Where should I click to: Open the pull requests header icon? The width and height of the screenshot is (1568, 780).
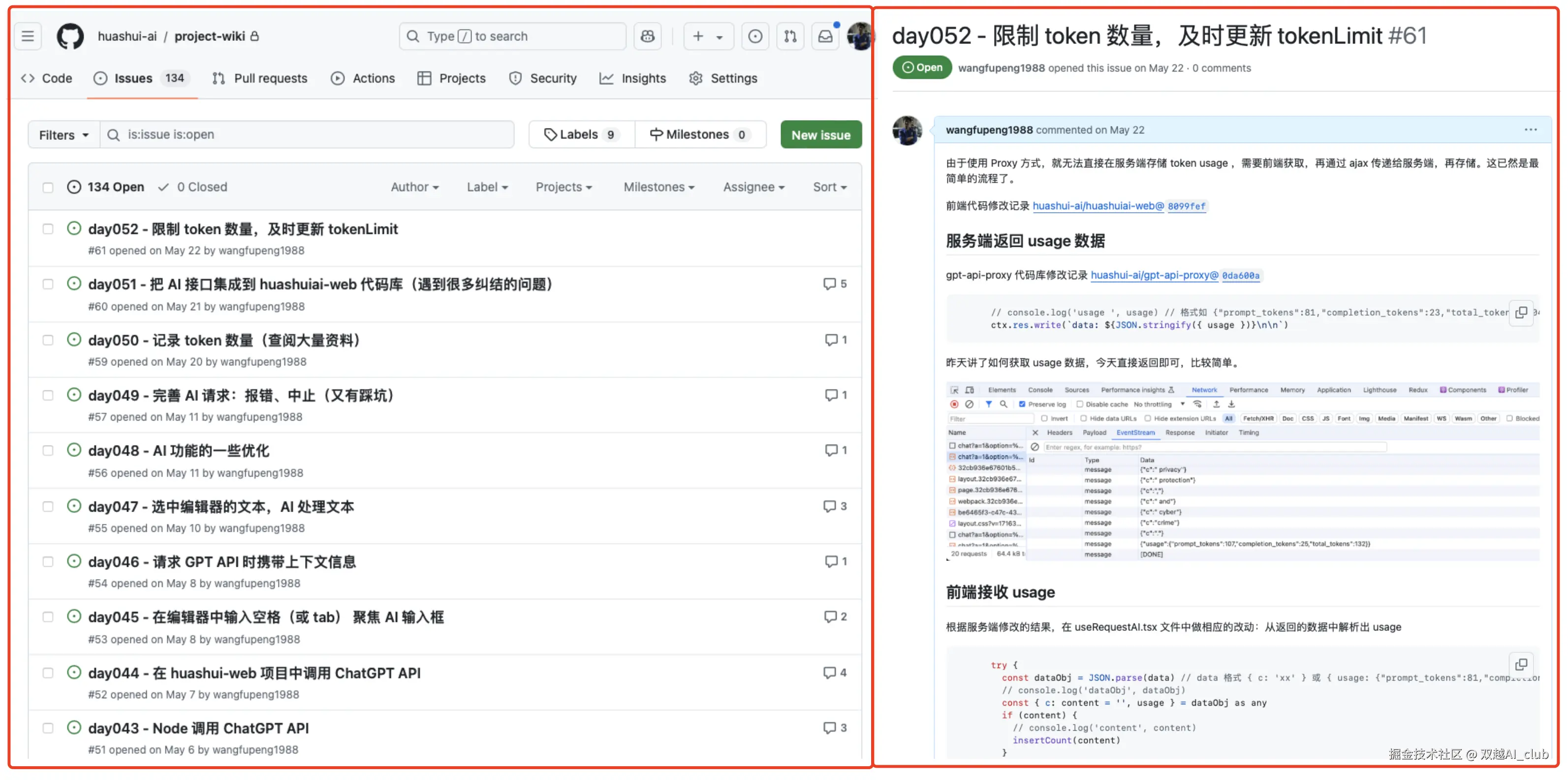(790, 36)
